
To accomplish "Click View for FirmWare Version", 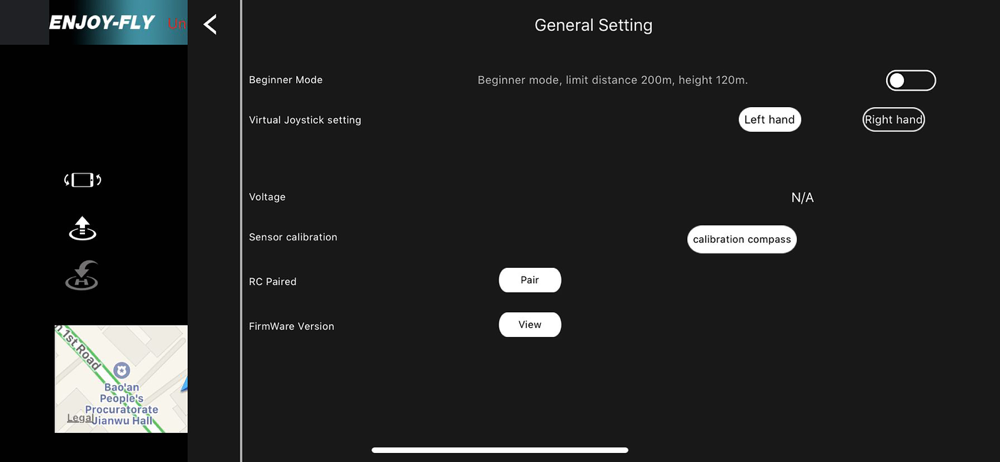I will pos(530,325).
